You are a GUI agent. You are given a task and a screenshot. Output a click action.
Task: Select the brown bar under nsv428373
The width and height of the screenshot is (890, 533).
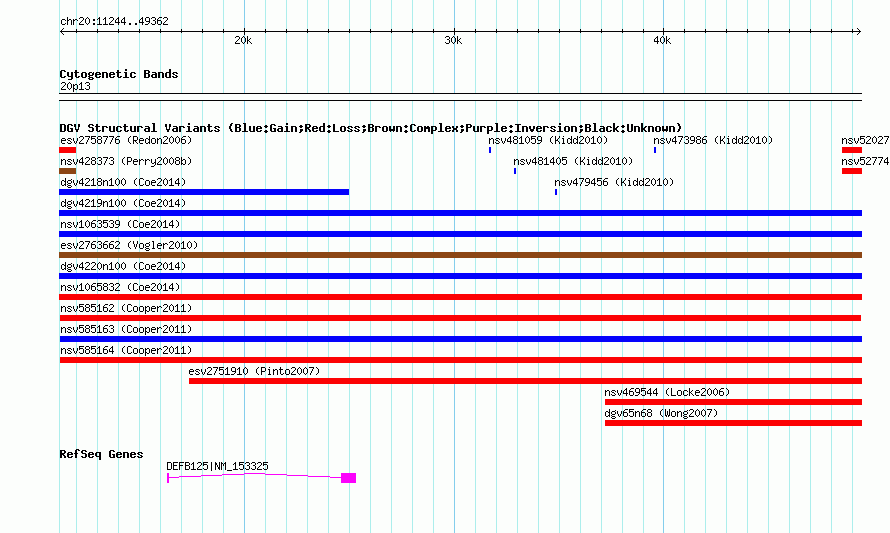tap(68, 171)
